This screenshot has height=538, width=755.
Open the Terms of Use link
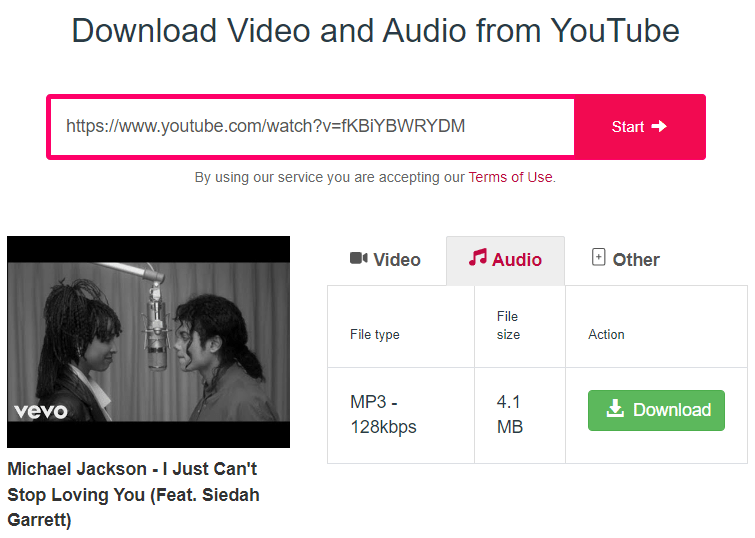point(510,177)
